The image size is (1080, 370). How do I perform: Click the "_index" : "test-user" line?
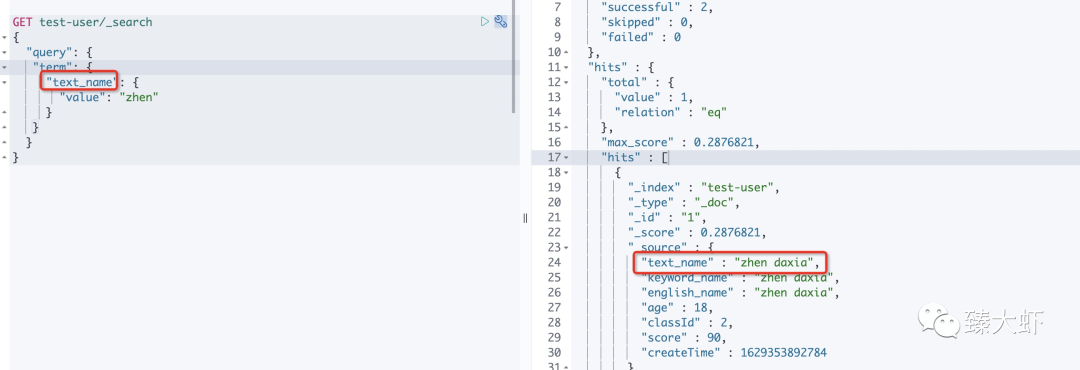[703, 187]
